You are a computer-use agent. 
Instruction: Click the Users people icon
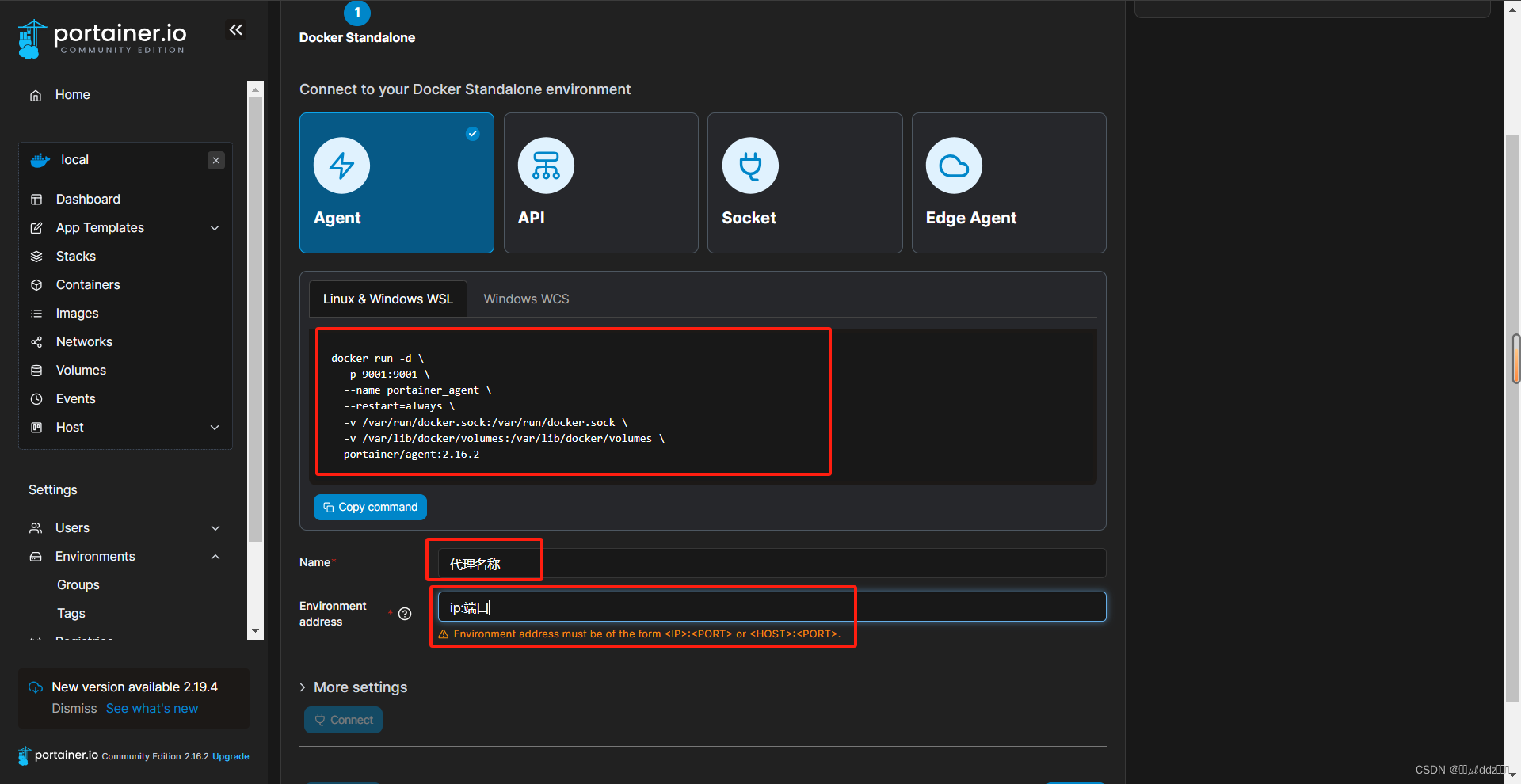tap(36, 528)
